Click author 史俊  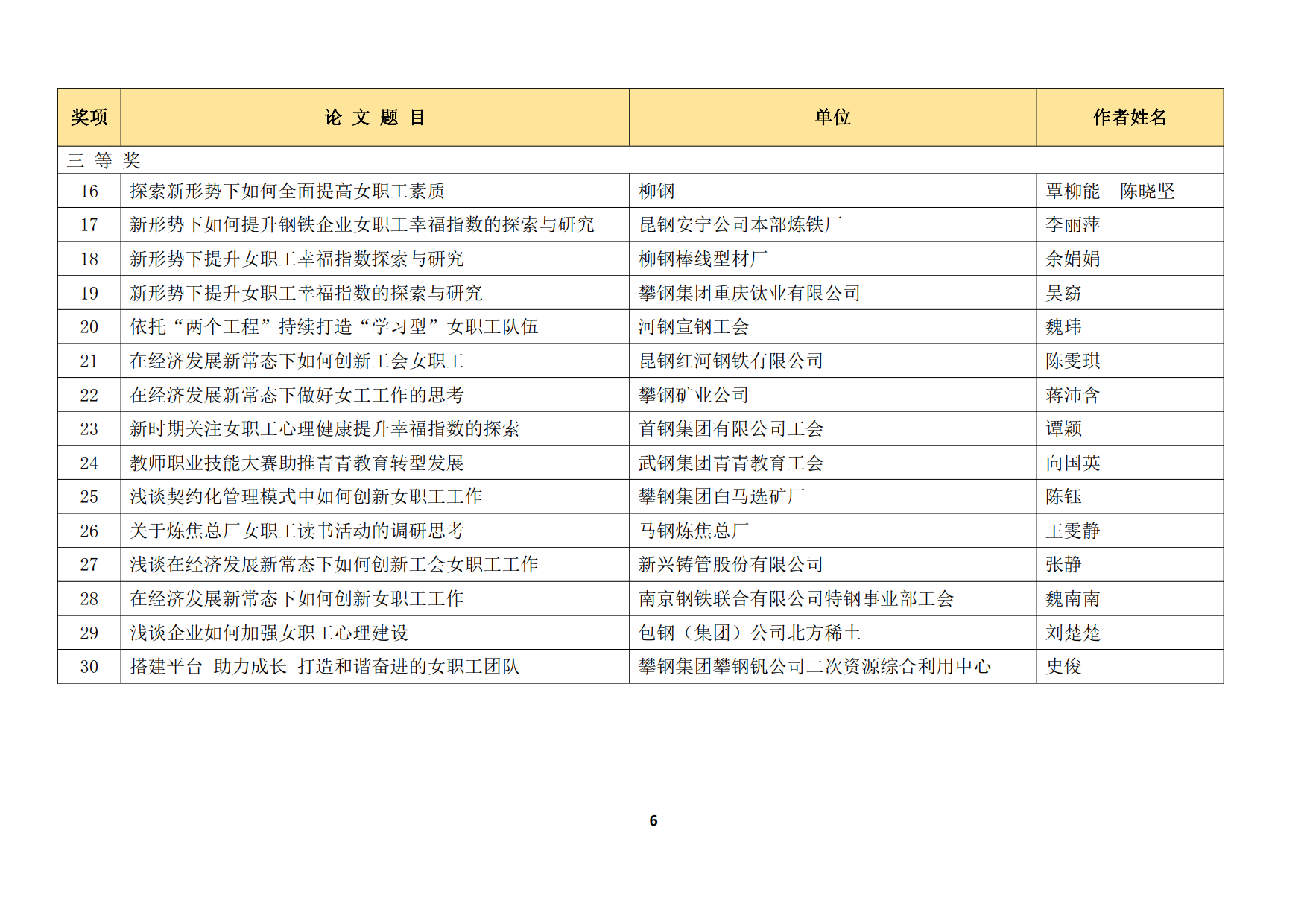pos(1063,667)
